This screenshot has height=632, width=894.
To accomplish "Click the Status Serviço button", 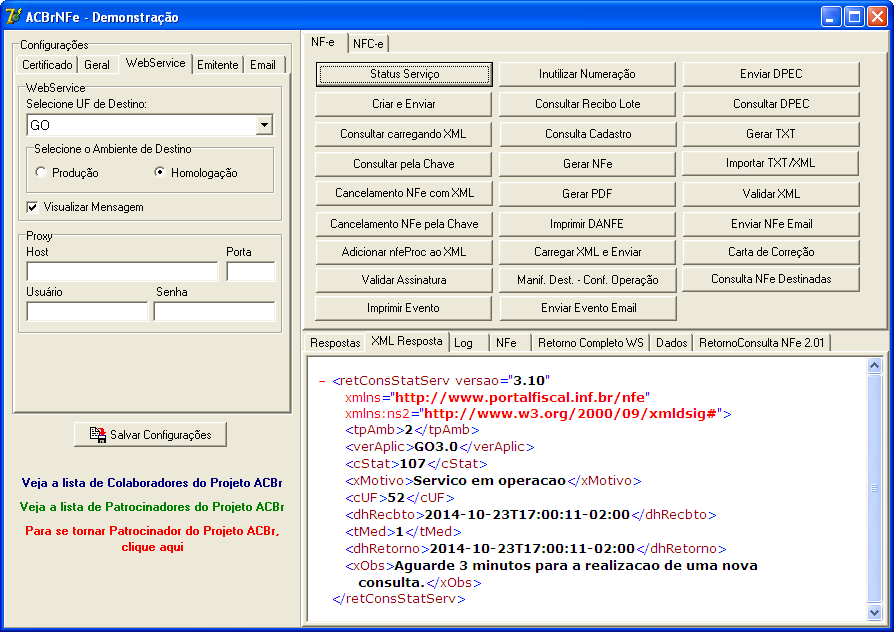I will point(404,74).
